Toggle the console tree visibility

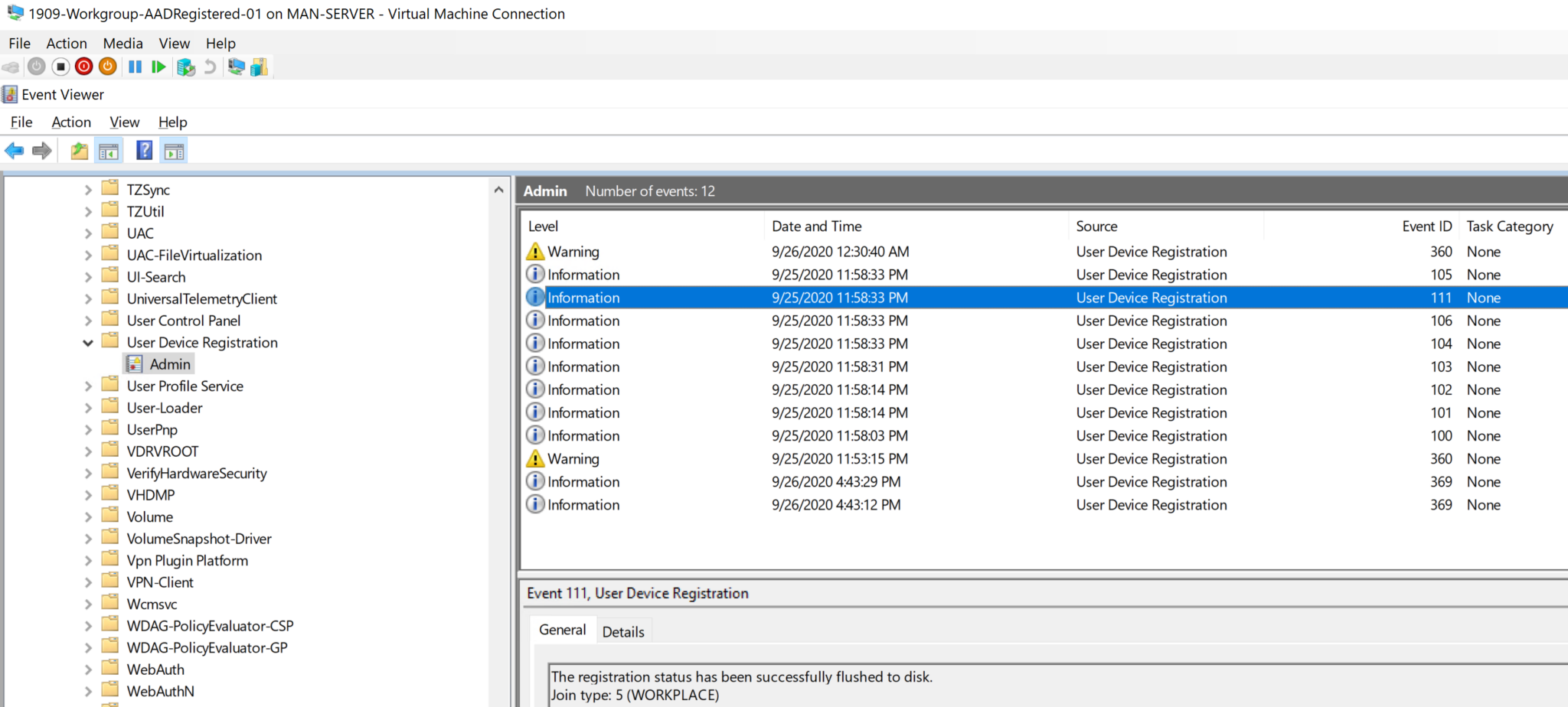click(x=109, y=150)
